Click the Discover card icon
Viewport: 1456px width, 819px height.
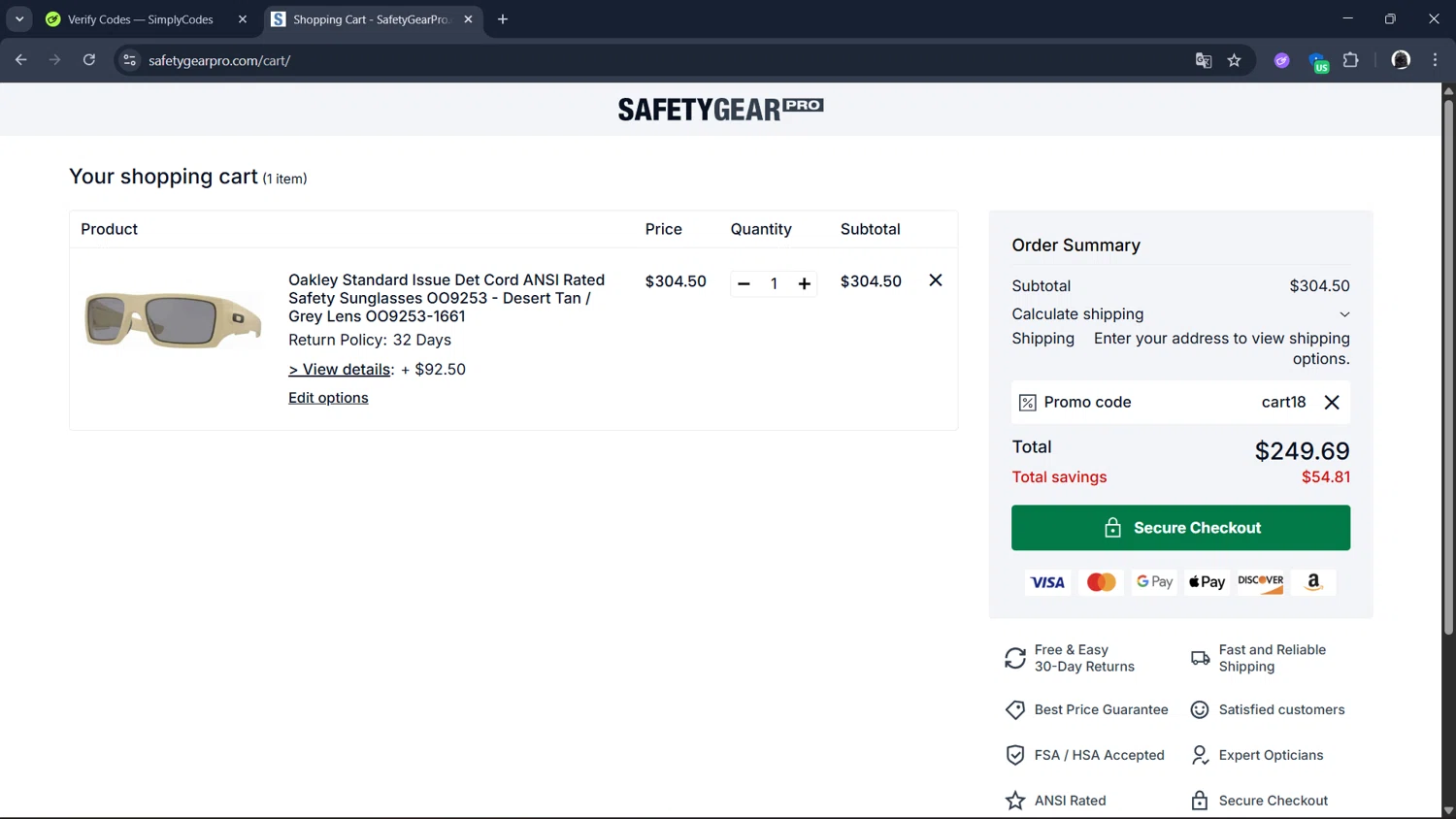(1260, 582)
